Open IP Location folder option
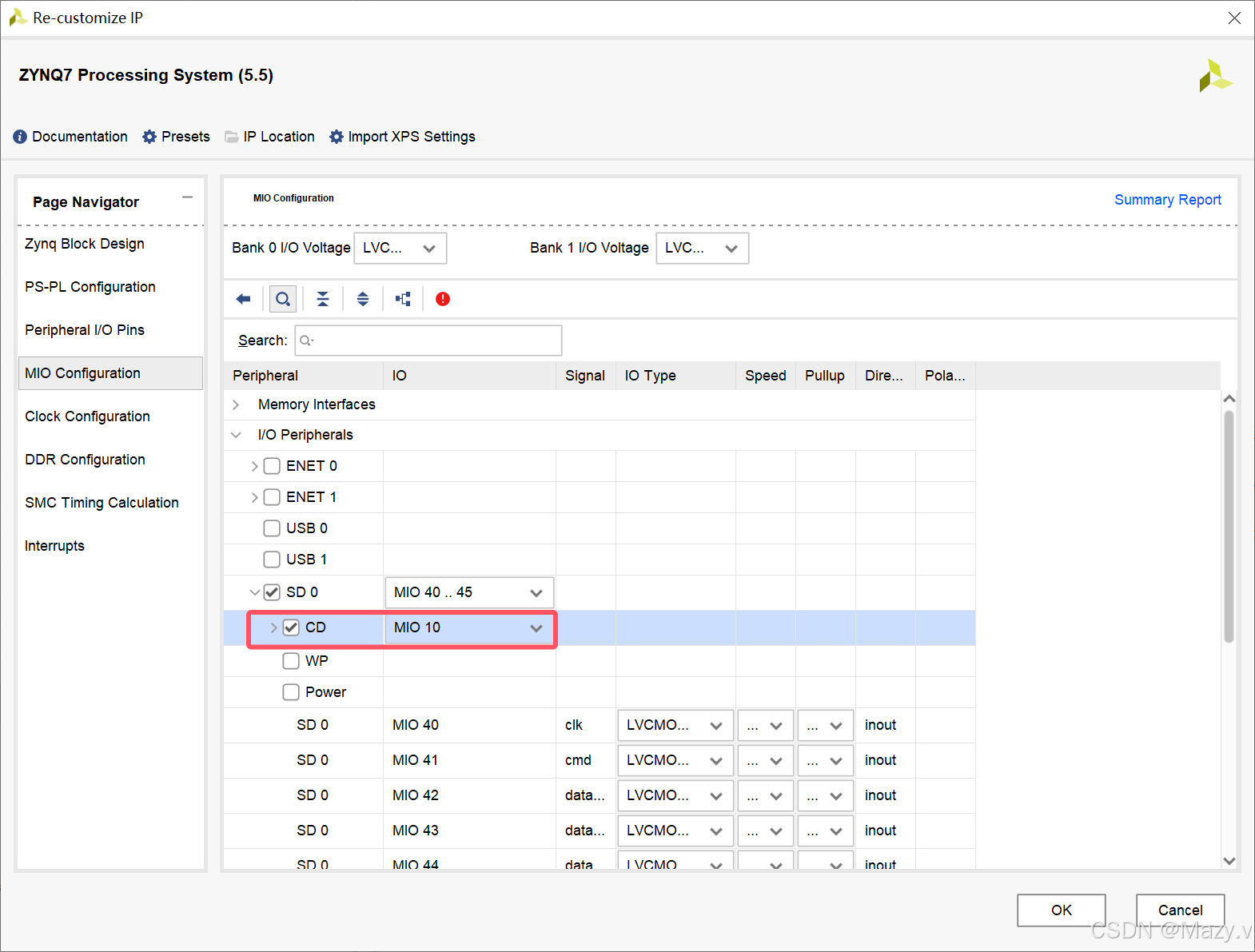Viewport: 1255px width, 952px height. [x=269, y=137]
